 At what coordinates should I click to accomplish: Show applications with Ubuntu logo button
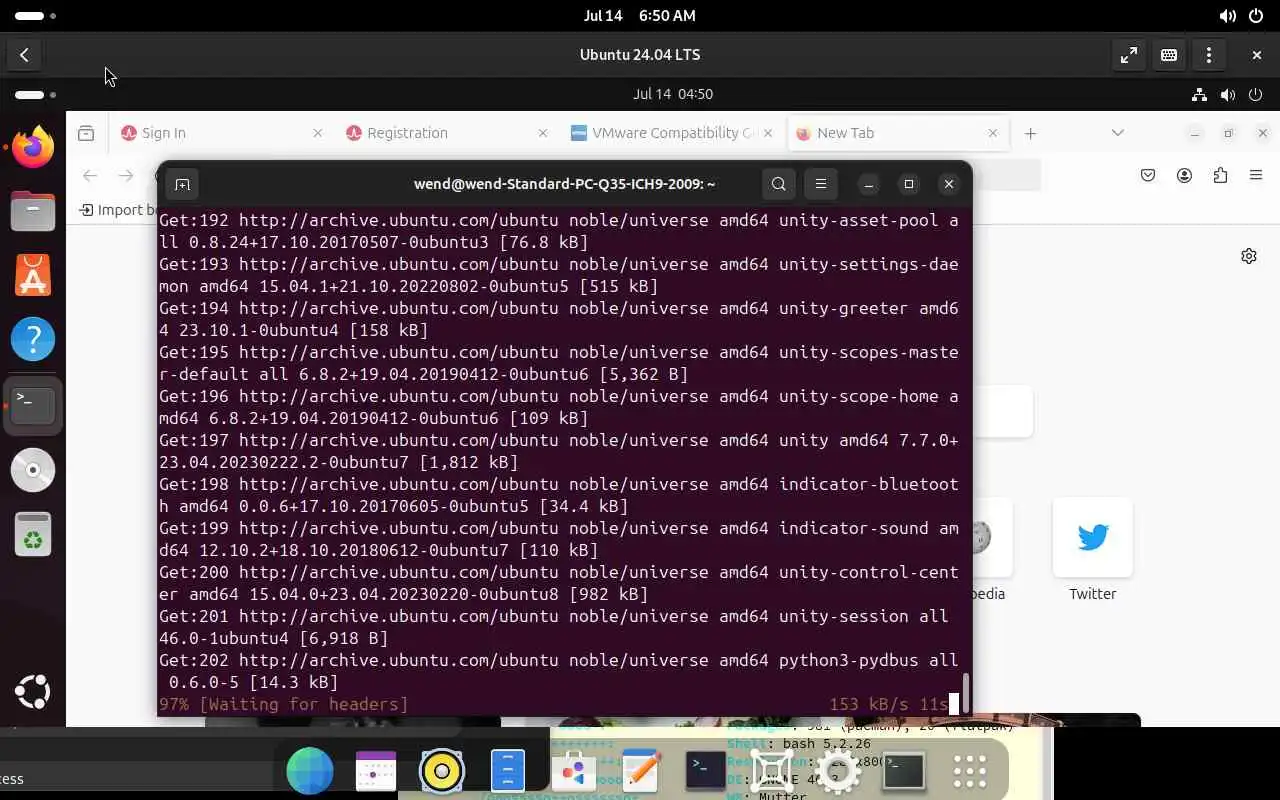coord(33,692)
